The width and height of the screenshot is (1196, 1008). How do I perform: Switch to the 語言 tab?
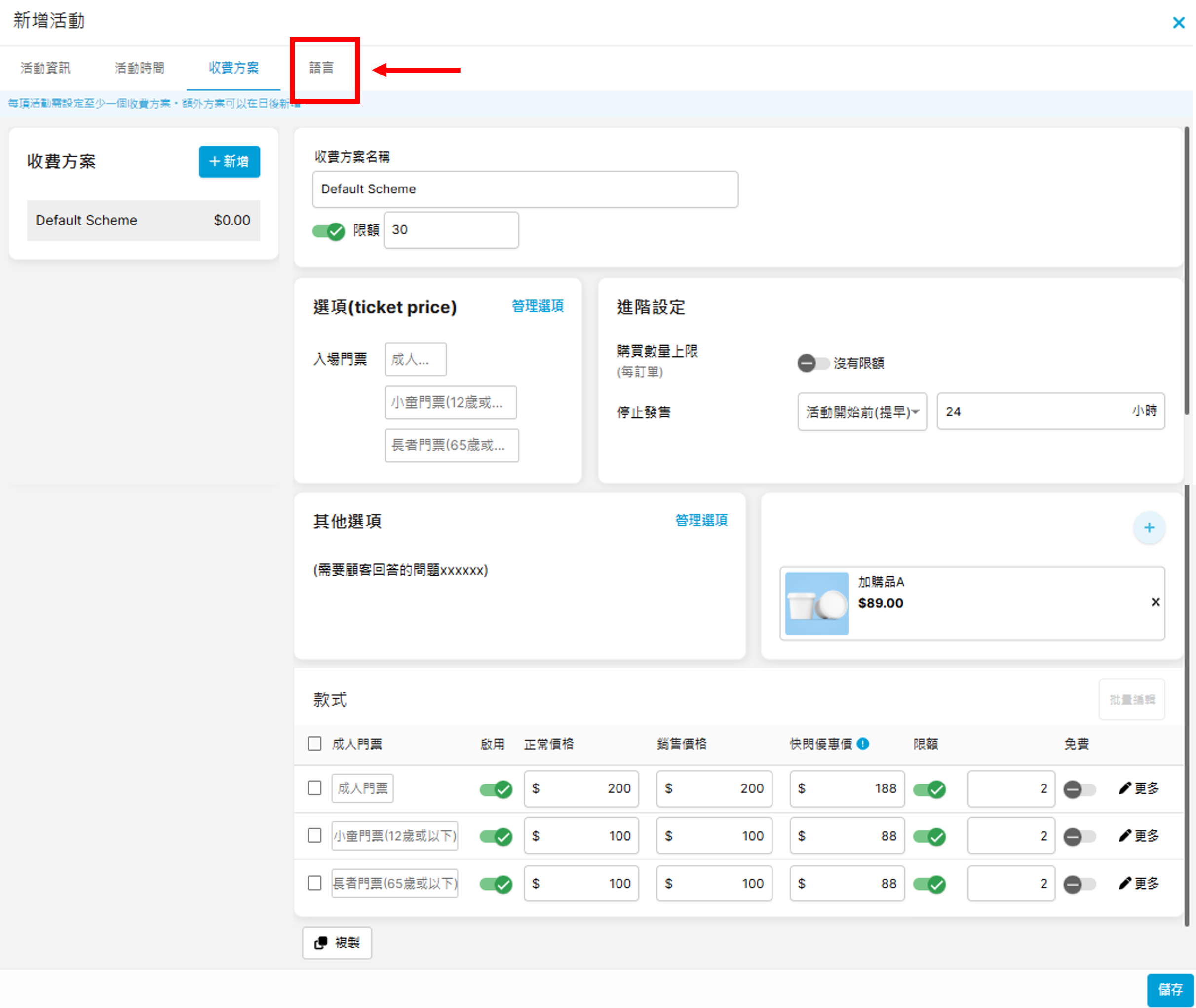(321, 68)
